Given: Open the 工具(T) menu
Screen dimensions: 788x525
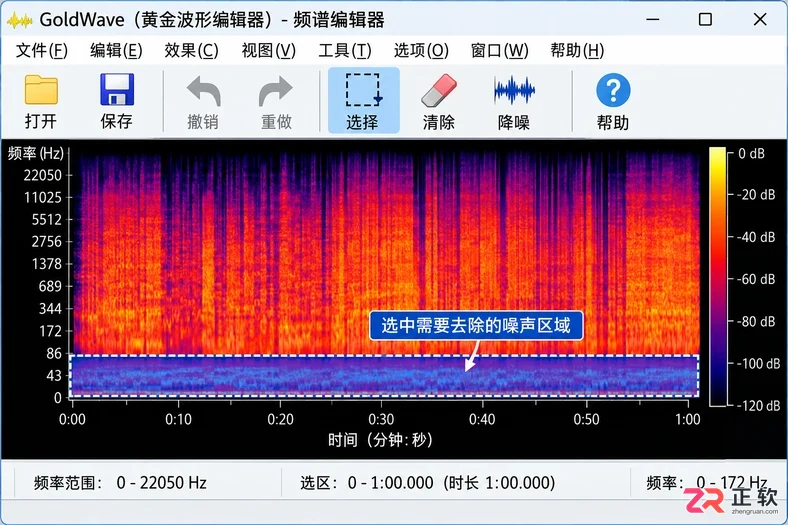Looking at the screenshot, I should click(345, 50).
